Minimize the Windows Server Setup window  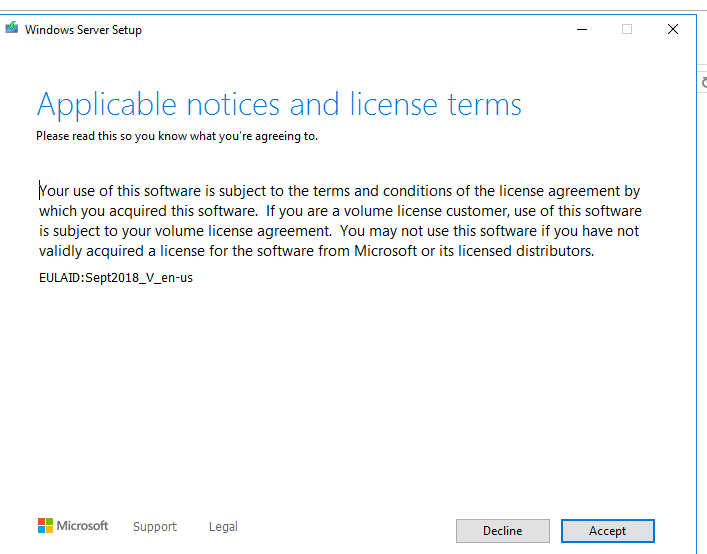click(581, 29)
